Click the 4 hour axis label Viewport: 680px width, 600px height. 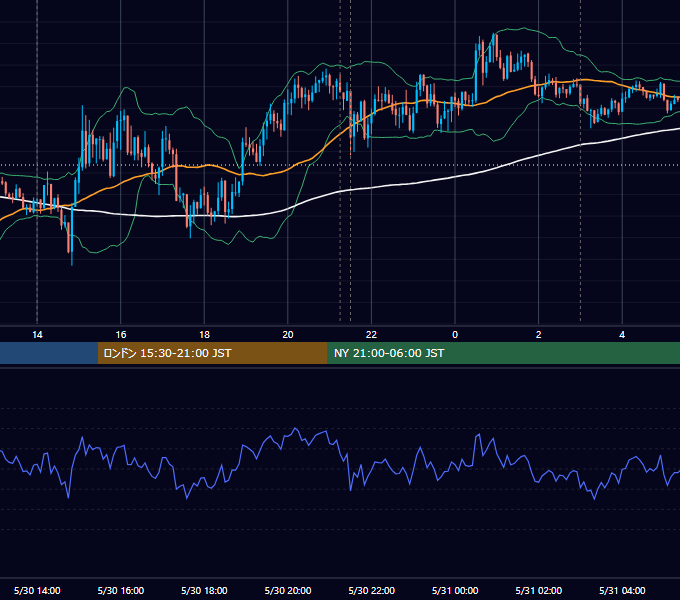click(x=622, y=335)
